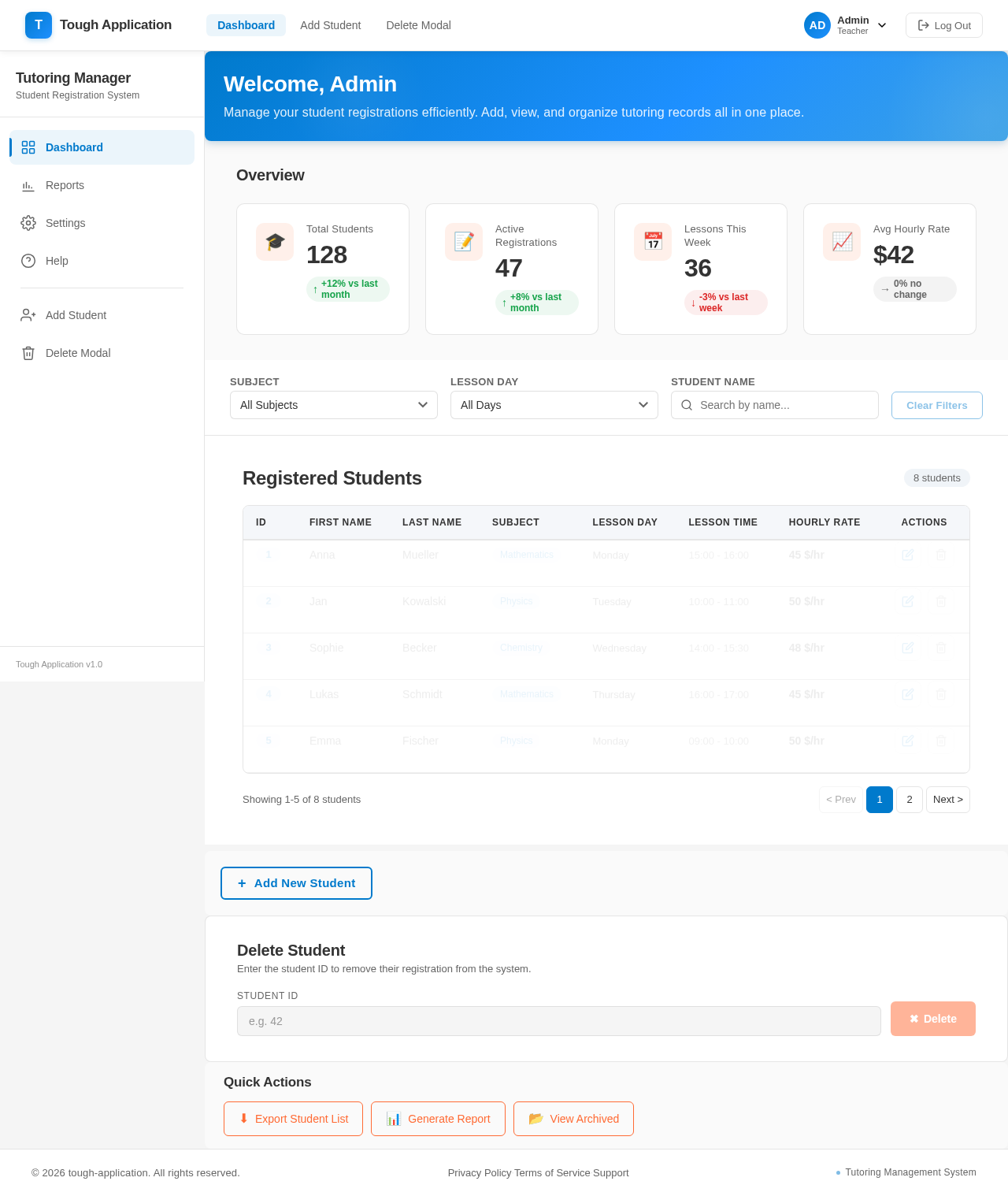Click the Avg Hourly Rate chart icon
This screenshot has height=1196, width=1008.
[x=842, y=242]
